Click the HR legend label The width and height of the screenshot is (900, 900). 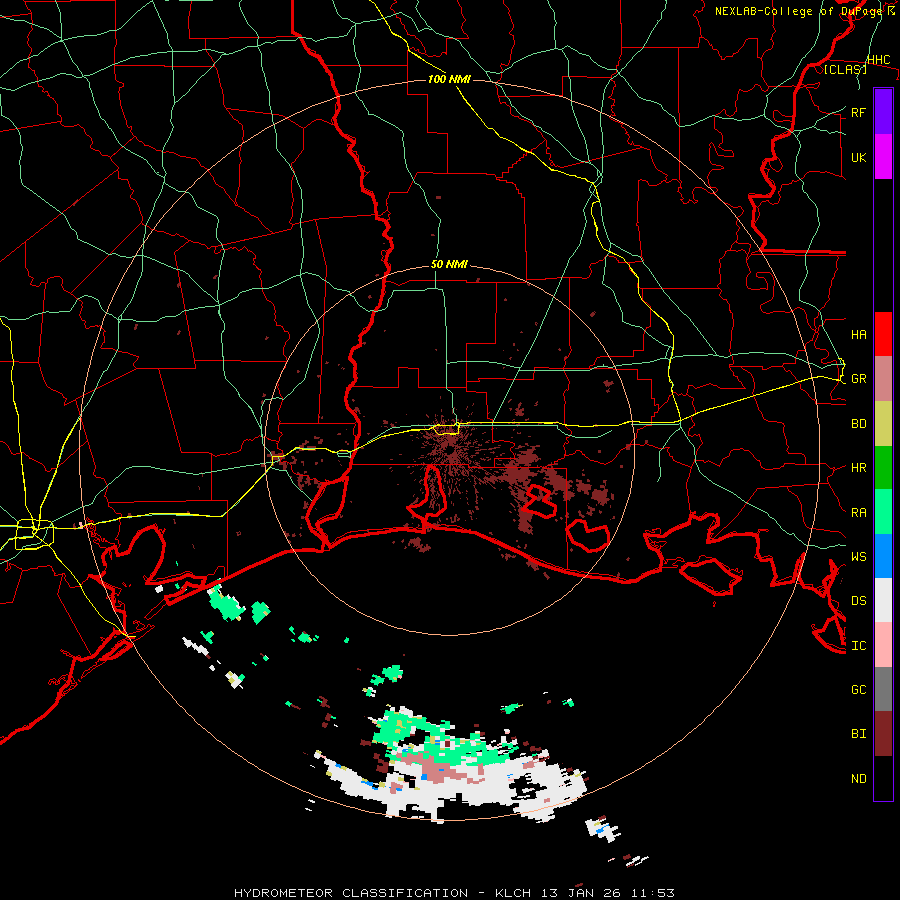point(858,468)
